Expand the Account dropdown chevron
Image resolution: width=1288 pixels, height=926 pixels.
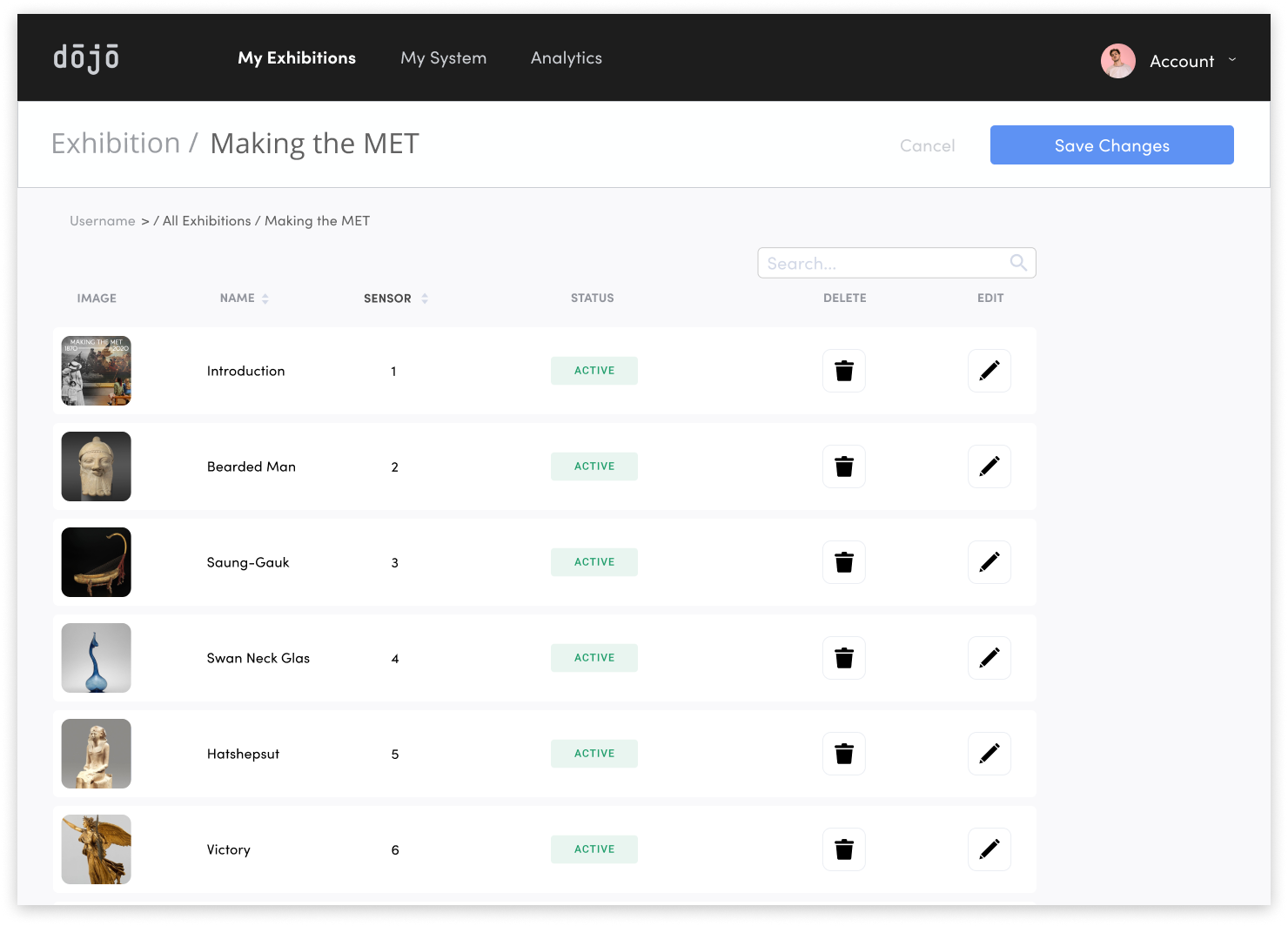point(1232,60)
